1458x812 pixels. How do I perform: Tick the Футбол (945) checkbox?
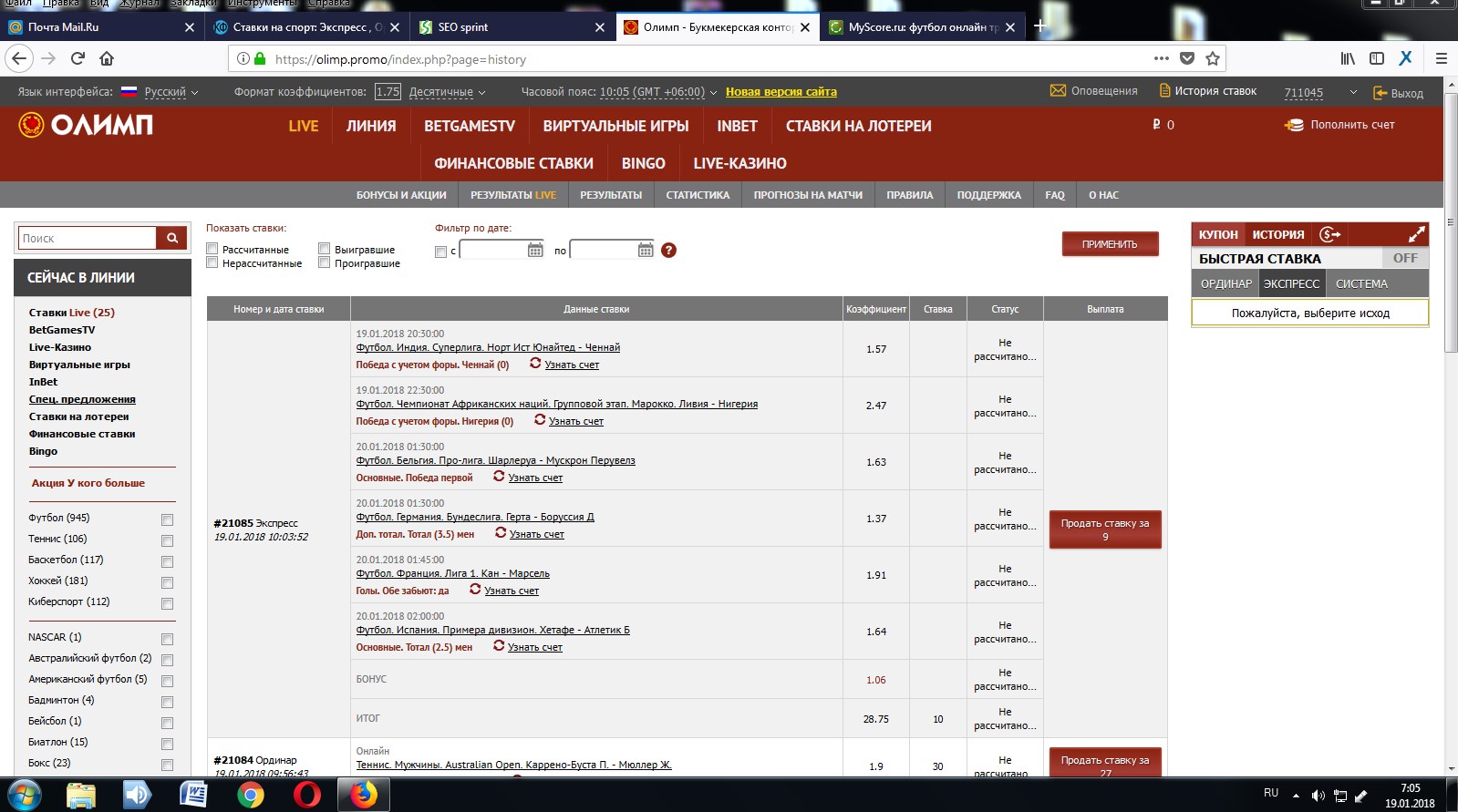point(167,519)
